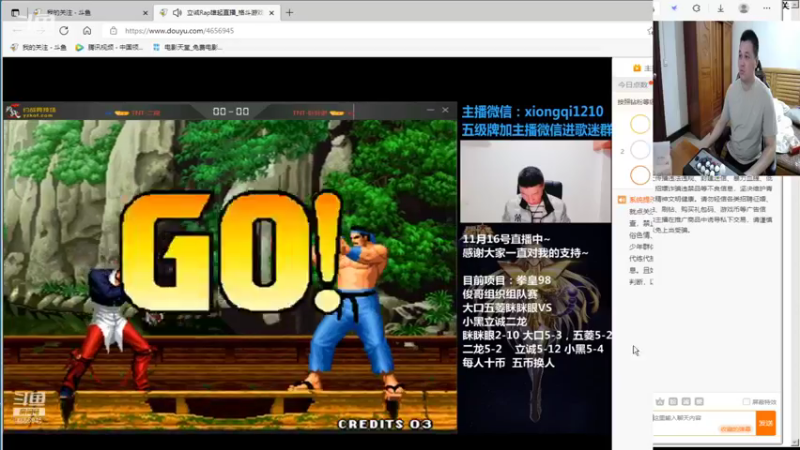Go to the browser home page
This screenshot has width=800, height=450.
click(87, 31)
